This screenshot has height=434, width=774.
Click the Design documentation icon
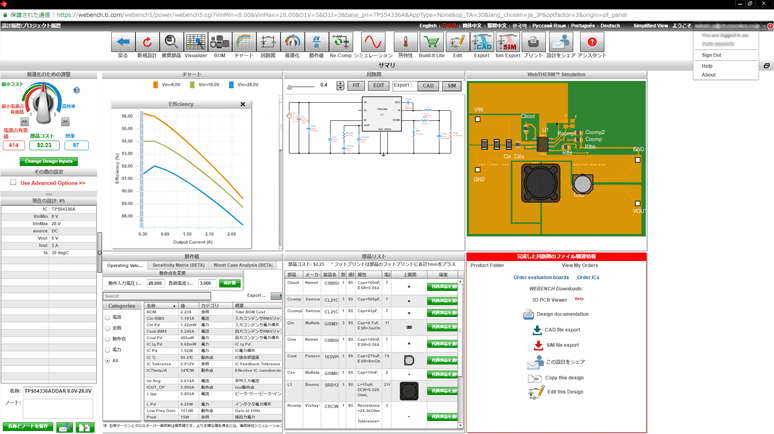(528, 314)
